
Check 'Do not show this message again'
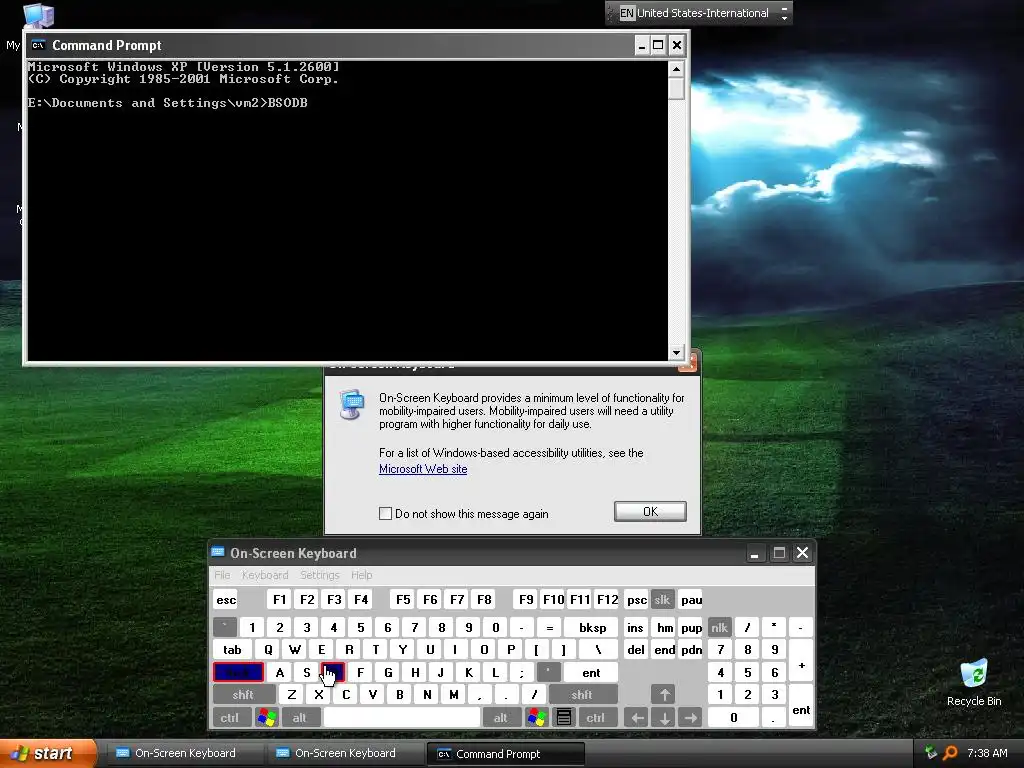click(385, 514)
